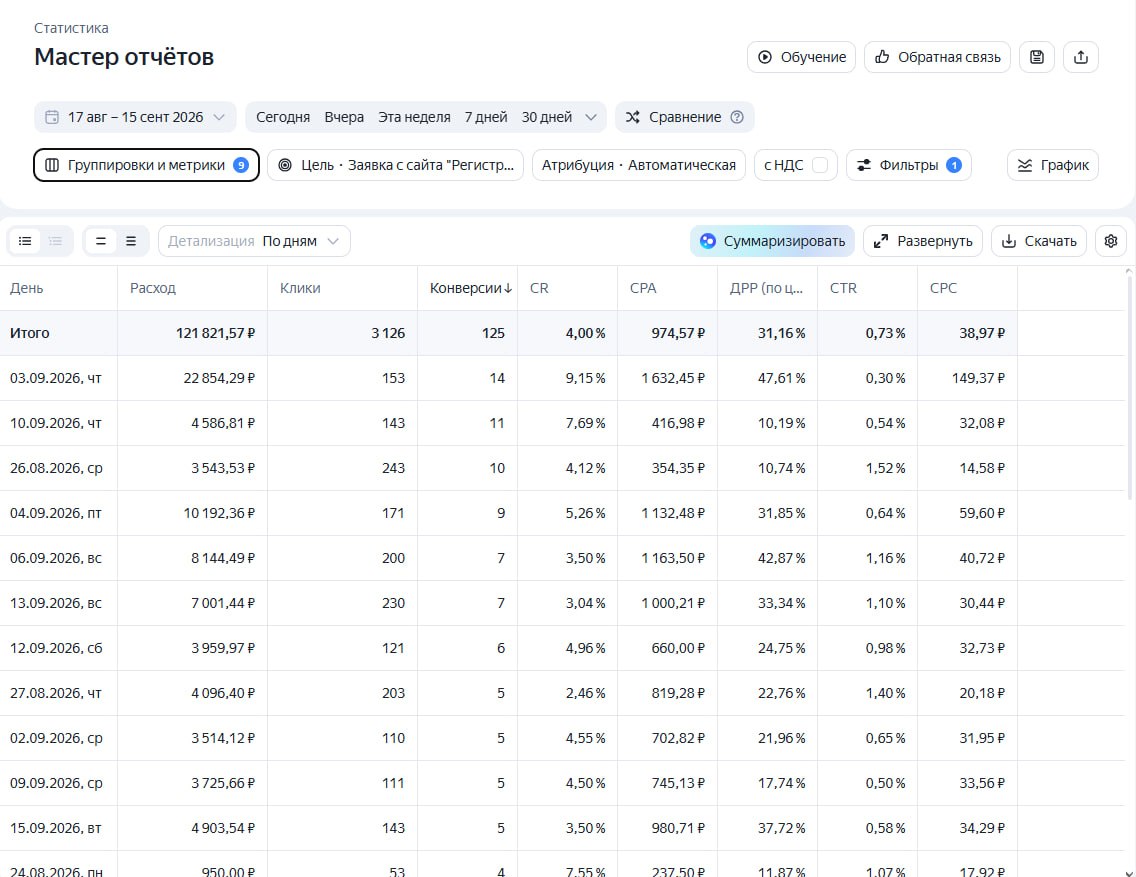Open the date range 17 авг – 15 сент 2026
The width and height of the screenshot is (1136, 877).
point(135,117)
